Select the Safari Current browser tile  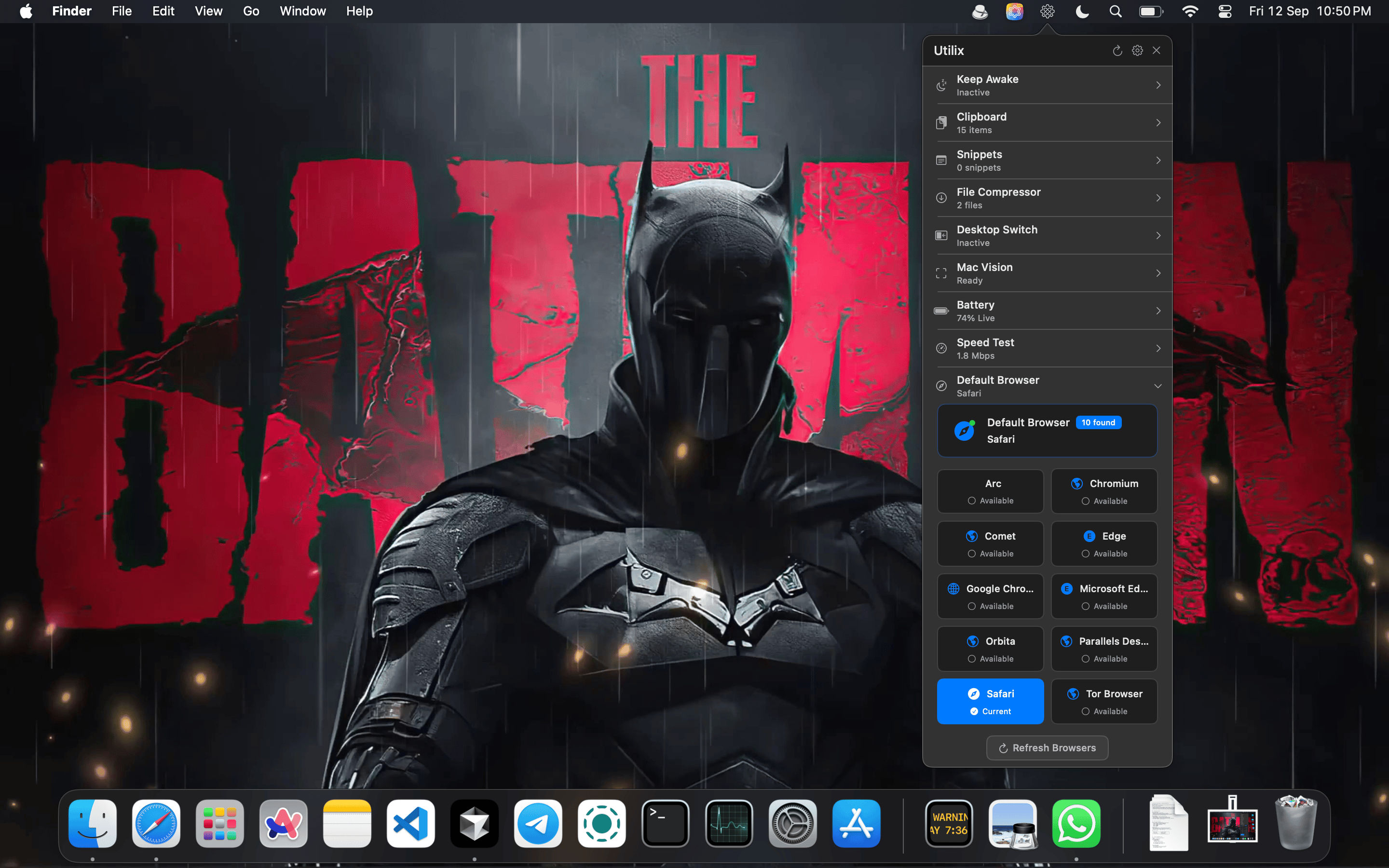[990, 702]
